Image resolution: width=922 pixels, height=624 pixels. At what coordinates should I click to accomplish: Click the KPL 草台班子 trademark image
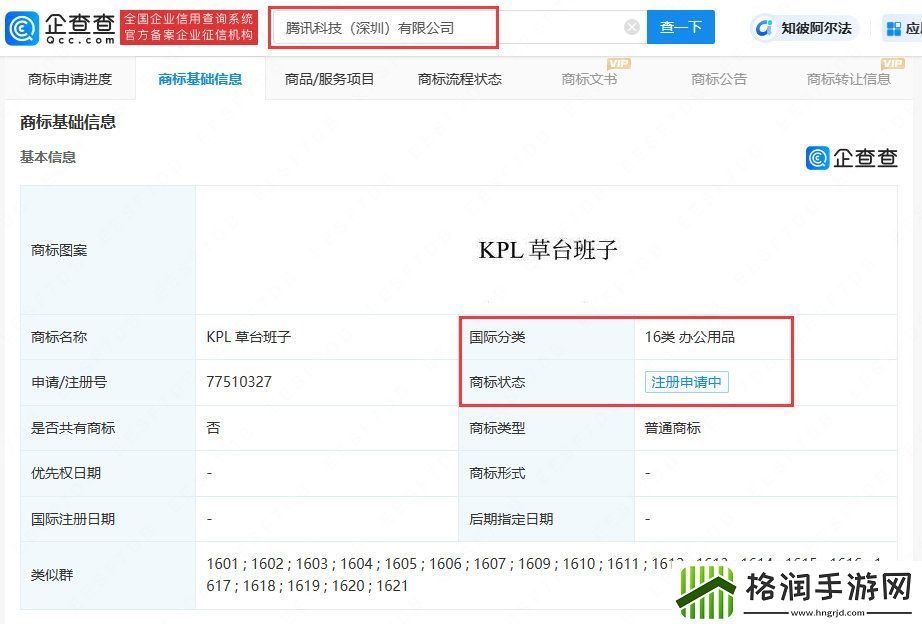coord(547,250)
